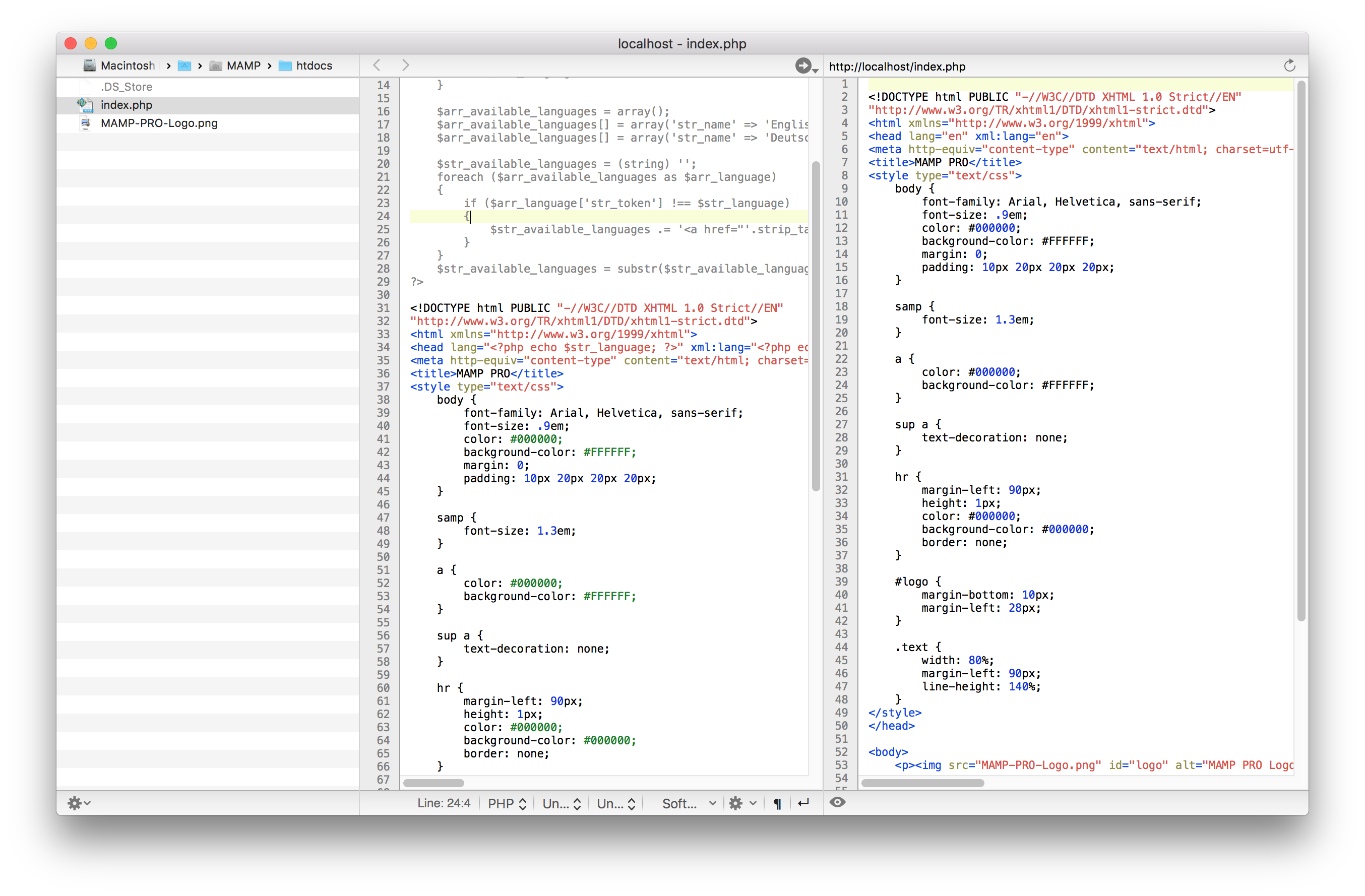Click the forward navigation arrow
1365x896 pixels.
pos(405,66)
